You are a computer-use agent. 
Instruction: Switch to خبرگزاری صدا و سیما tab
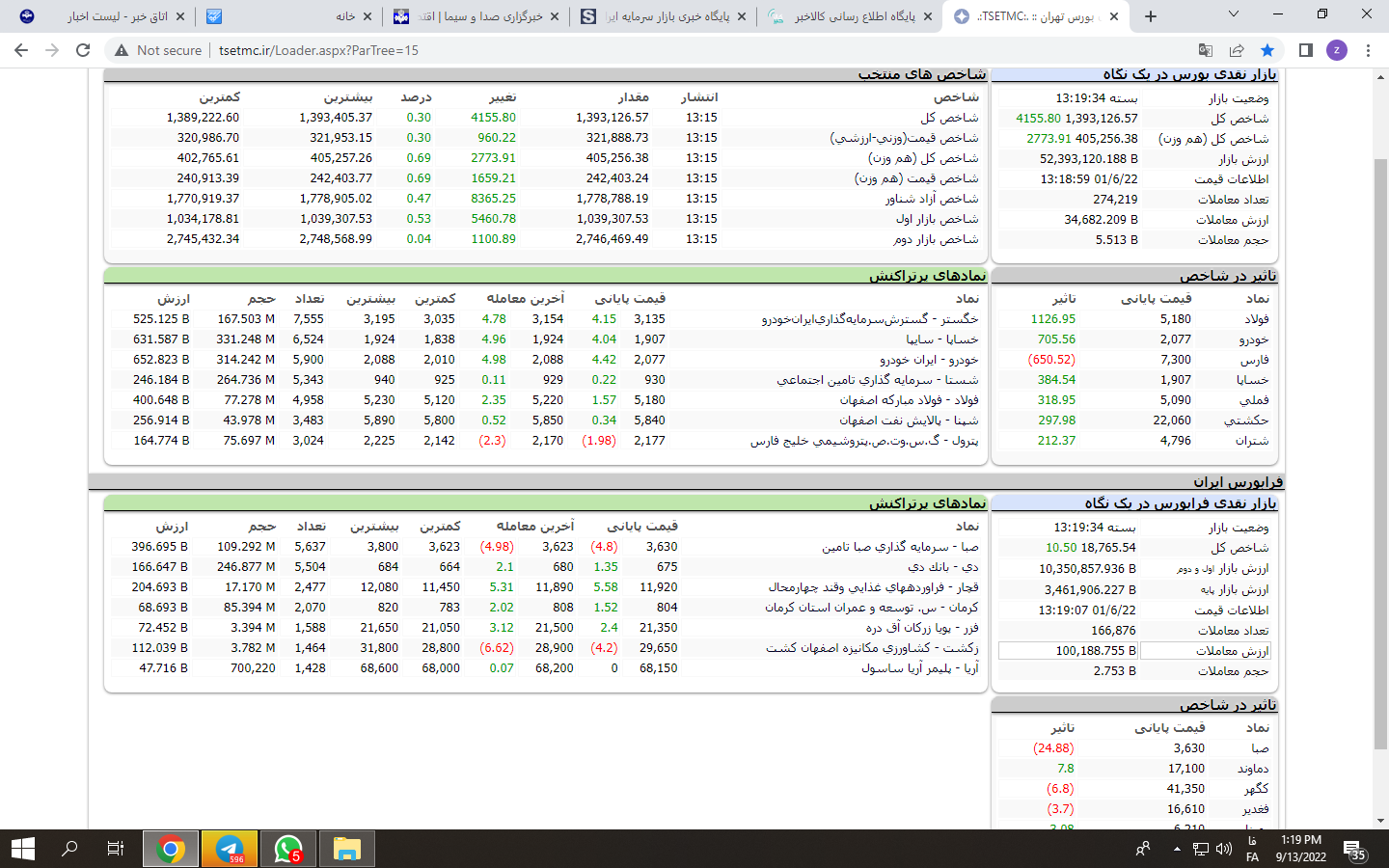475,16
